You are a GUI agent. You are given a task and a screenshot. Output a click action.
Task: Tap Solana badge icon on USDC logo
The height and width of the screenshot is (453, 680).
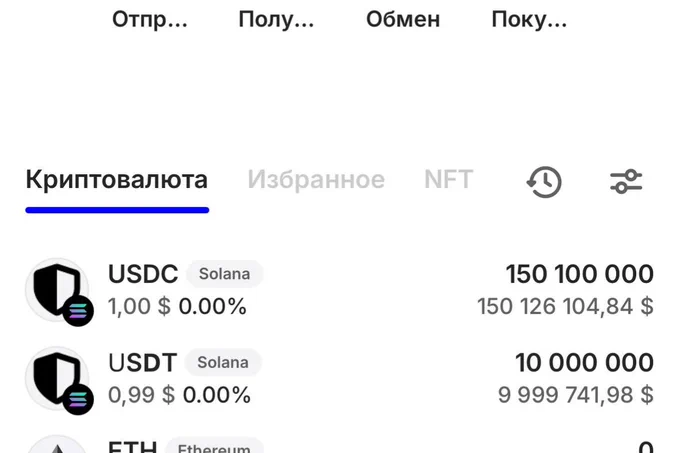pyautogui.click(x=78, y=311)
